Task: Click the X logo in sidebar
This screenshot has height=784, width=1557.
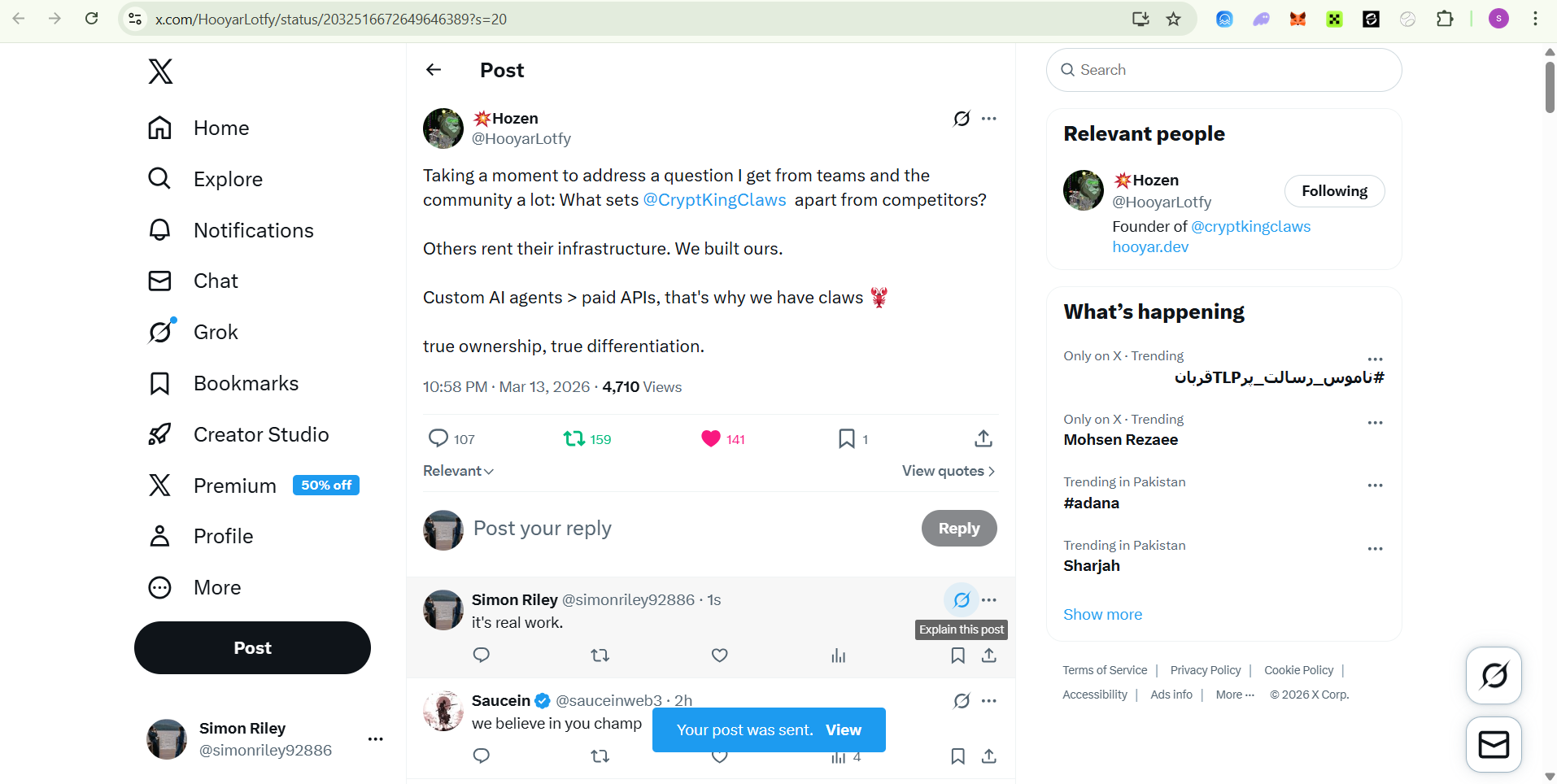Action: (x=160, y=72)
